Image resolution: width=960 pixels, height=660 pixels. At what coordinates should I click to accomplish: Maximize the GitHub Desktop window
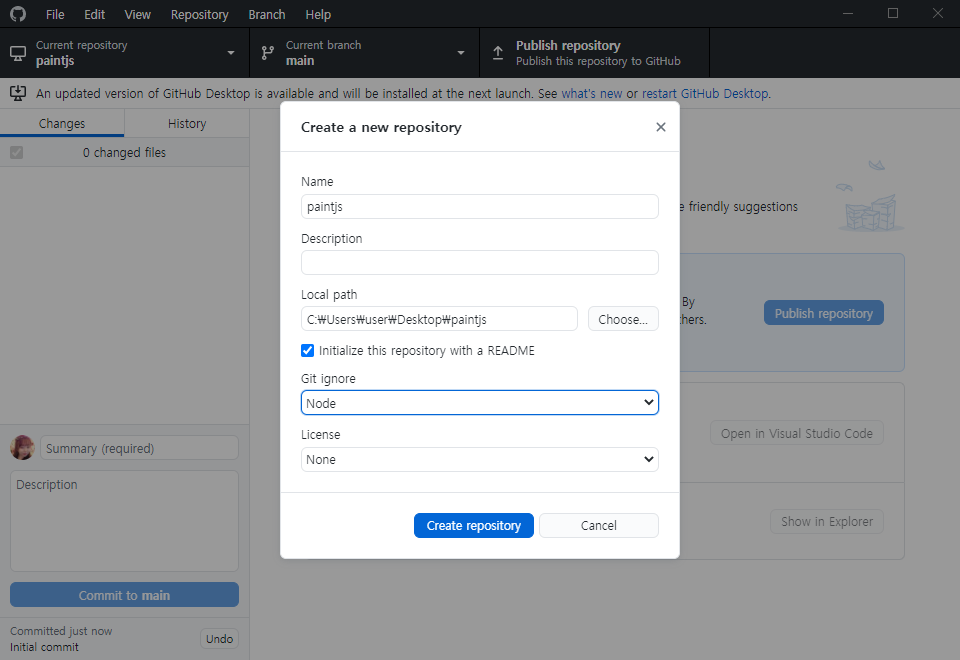pyautogui.click(x=893, y=13)
